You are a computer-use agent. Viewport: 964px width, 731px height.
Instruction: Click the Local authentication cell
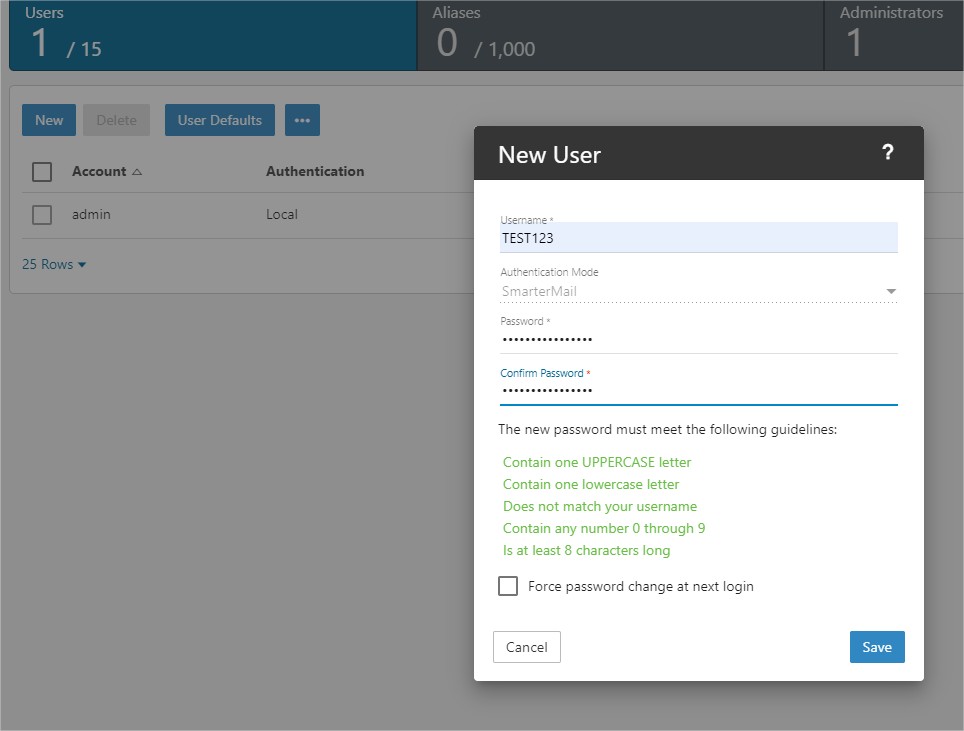(x=282, y=215)
